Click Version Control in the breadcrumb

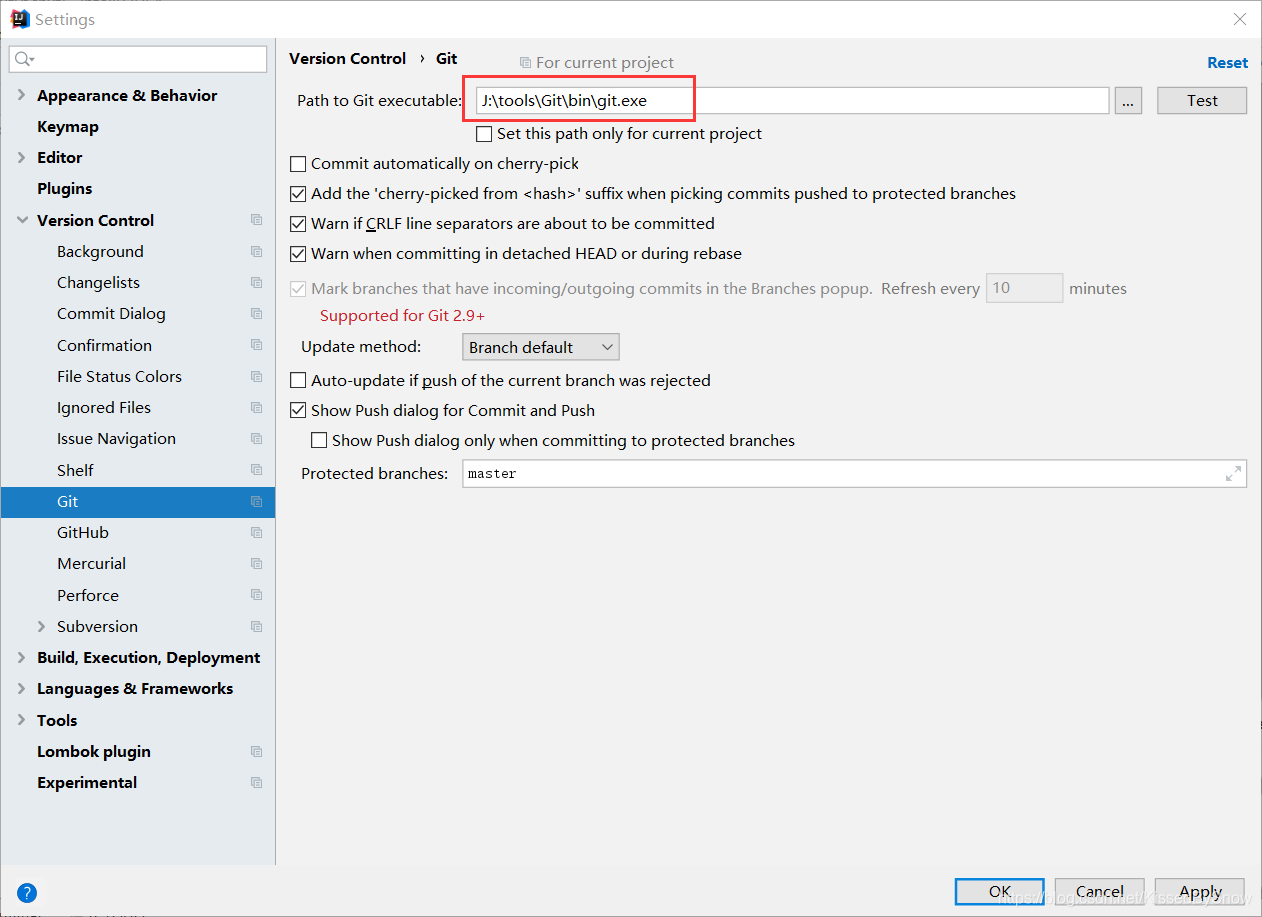point(347,58)
